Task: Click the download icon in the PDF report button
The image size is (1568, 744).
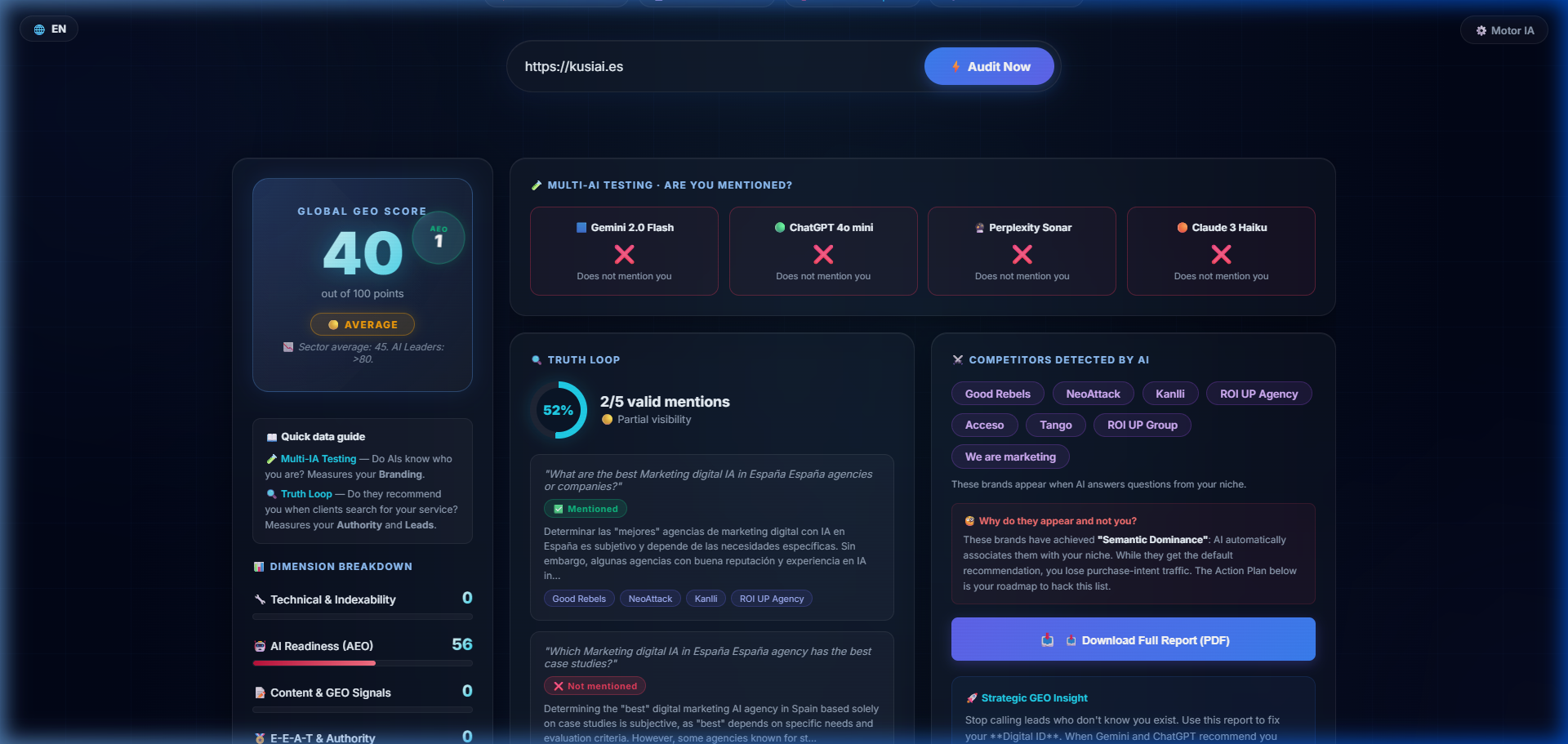Action: point(1047,640)
